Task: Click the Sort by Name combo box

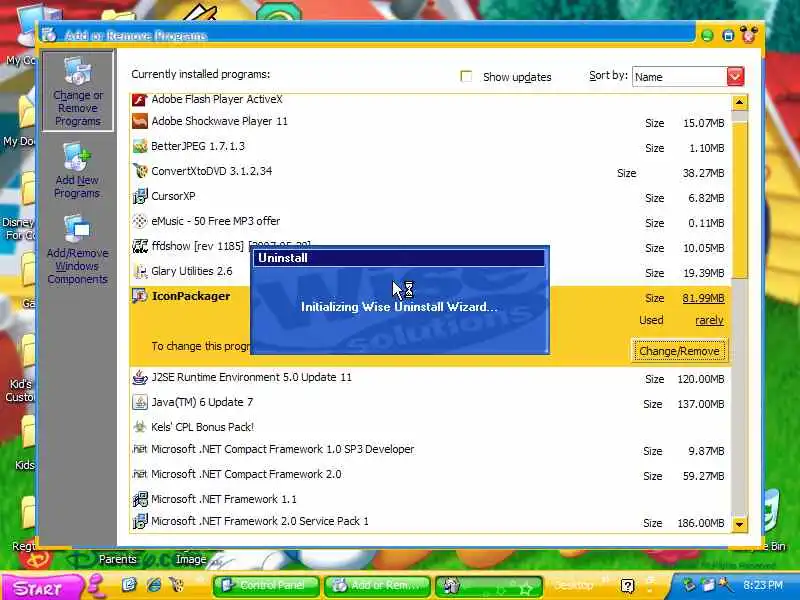Action: coord(688,77)
